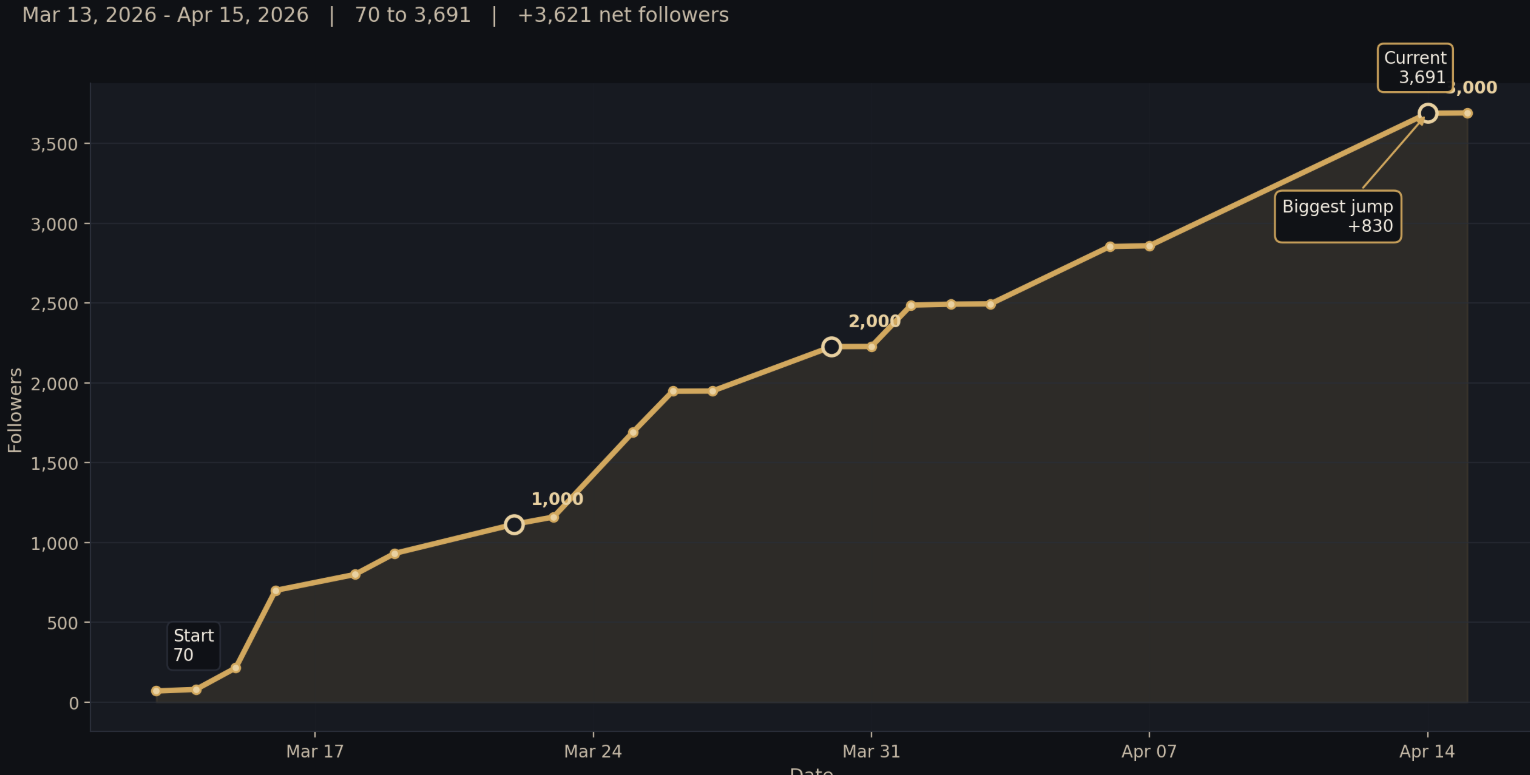Image resolution: width=1530 pixels, height=775 pixels.
Task: Click the Apr 07 axis label
Action: pyautogui.click(x=1149, y=751)
